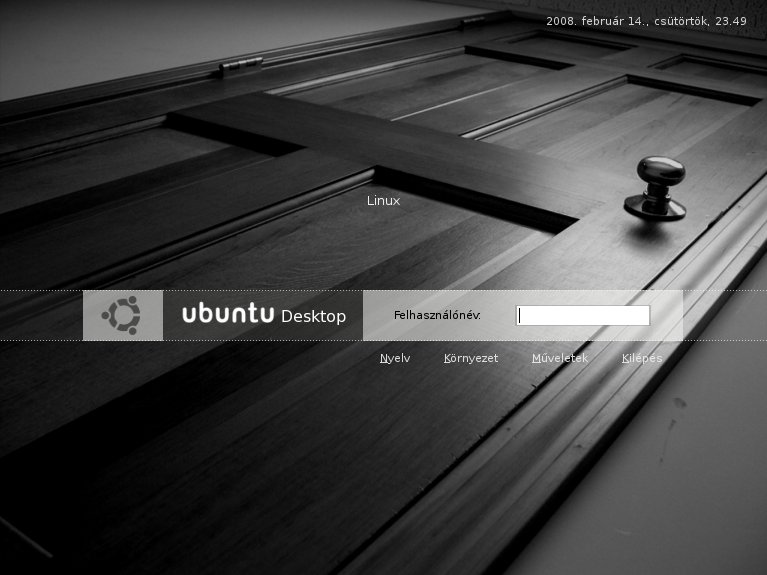Screen dimensions: 767x575
Task: Open the Műveletek actions menu
Action: [560, 358]
